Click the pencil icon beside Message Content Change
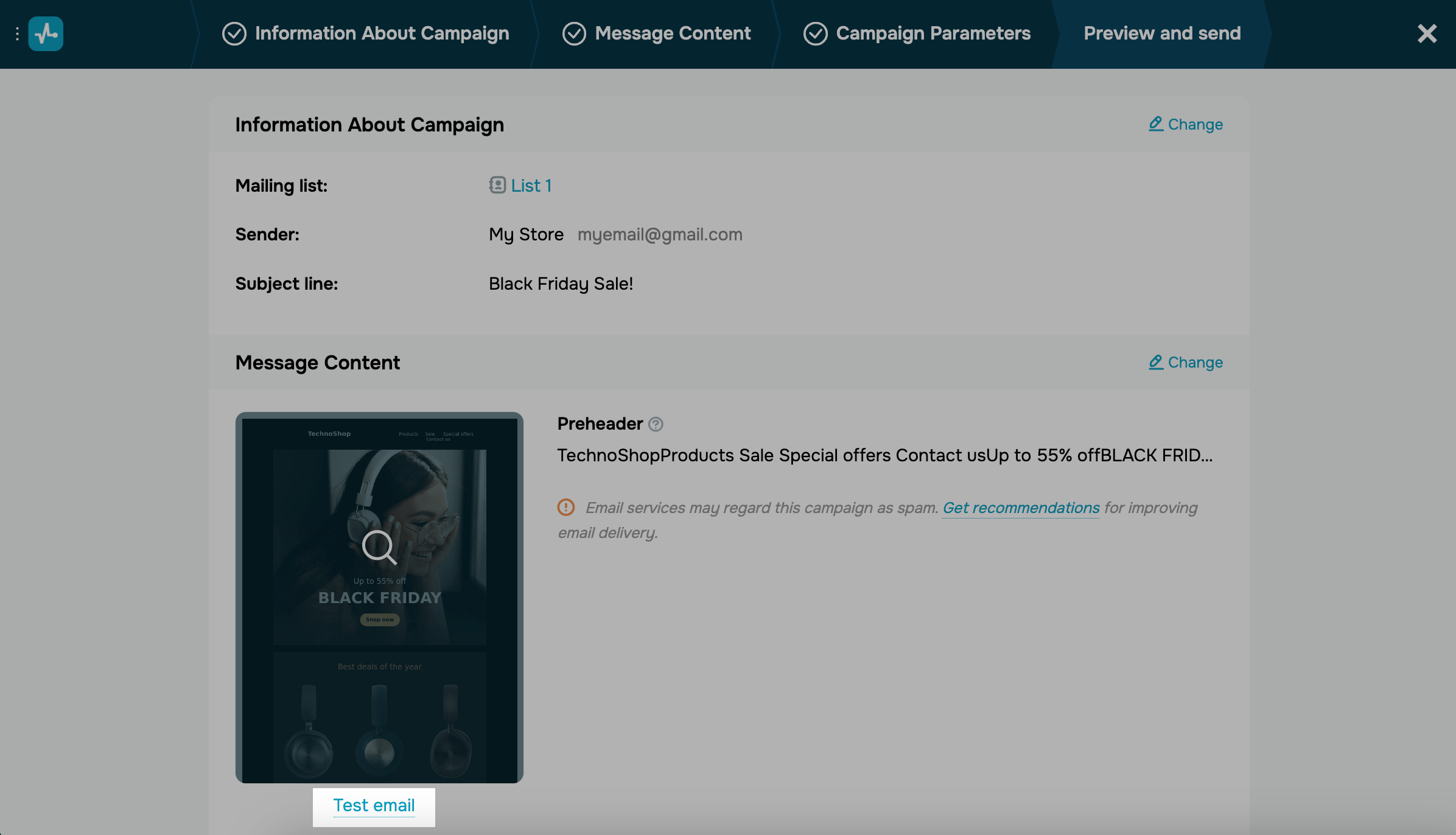Screen dimensions: 1456x835 (1156, 362)
